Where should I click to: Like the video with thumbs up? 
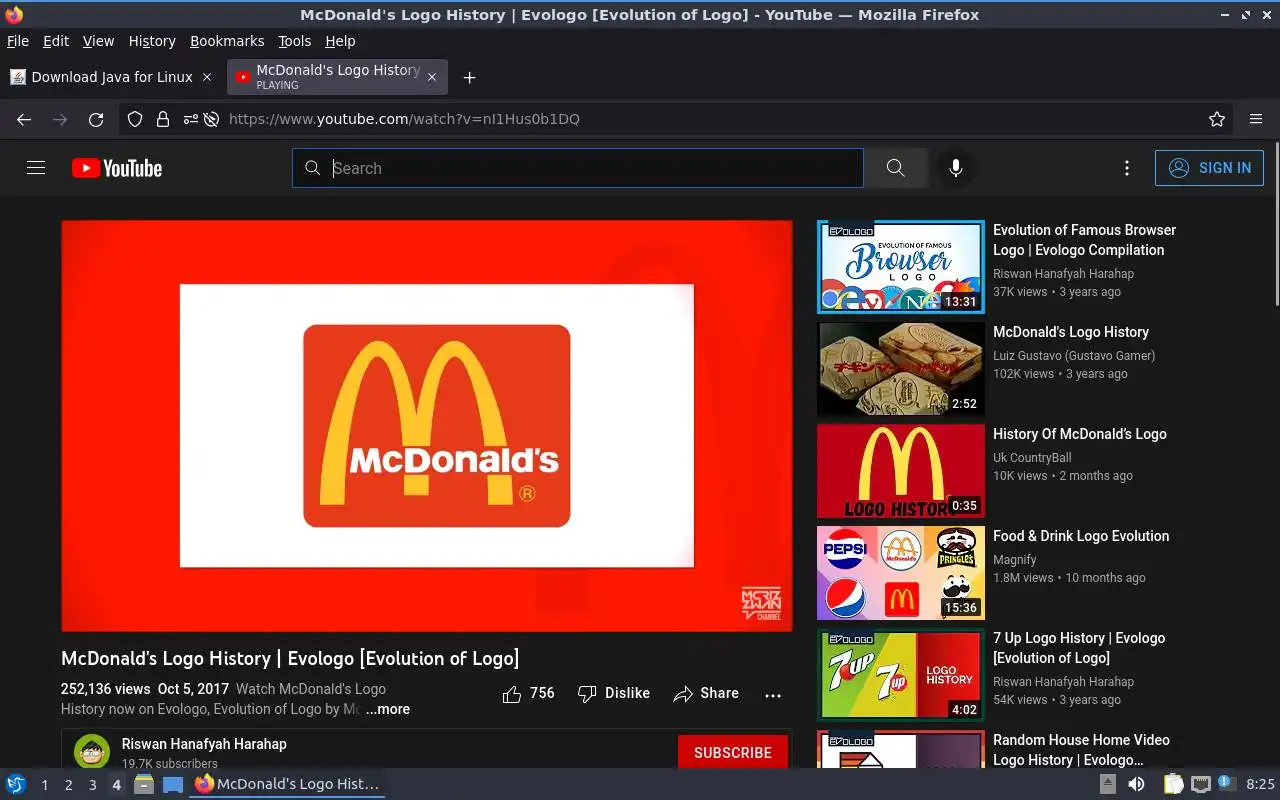pyautogui.click(x=529, y=693)
